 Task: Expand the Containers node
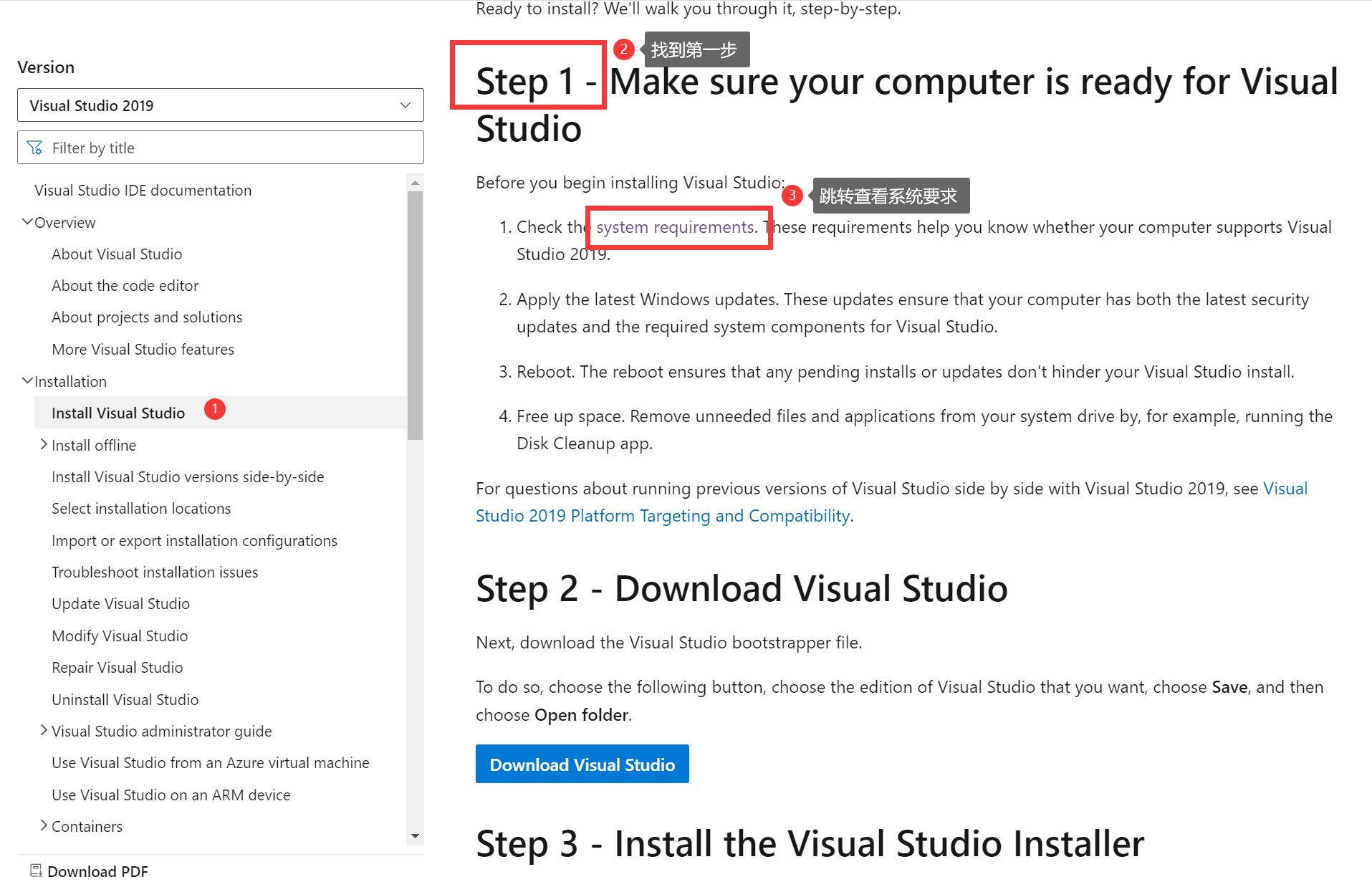pos(44,826)
